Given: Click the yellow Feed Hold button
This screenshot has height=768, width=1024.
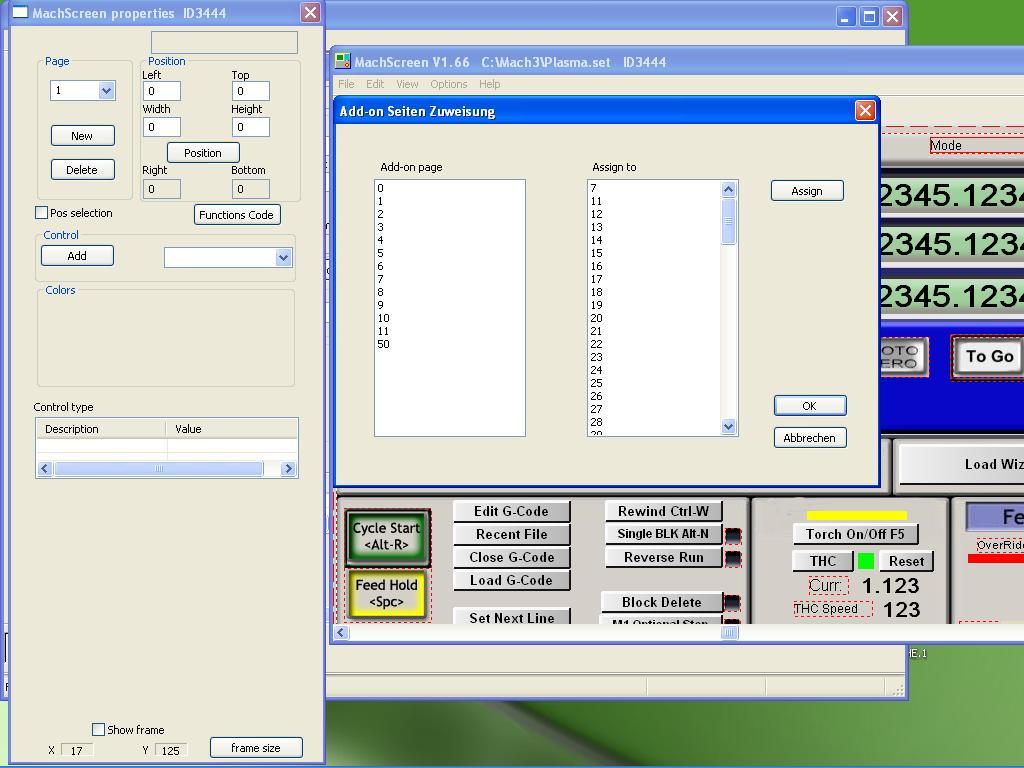Looking at the screenshot, I should coord(387,594).
